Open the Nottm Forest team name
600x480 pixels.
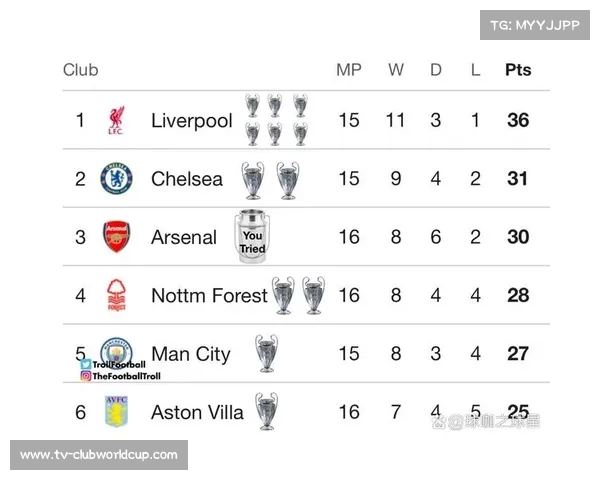tap(209, 295)
